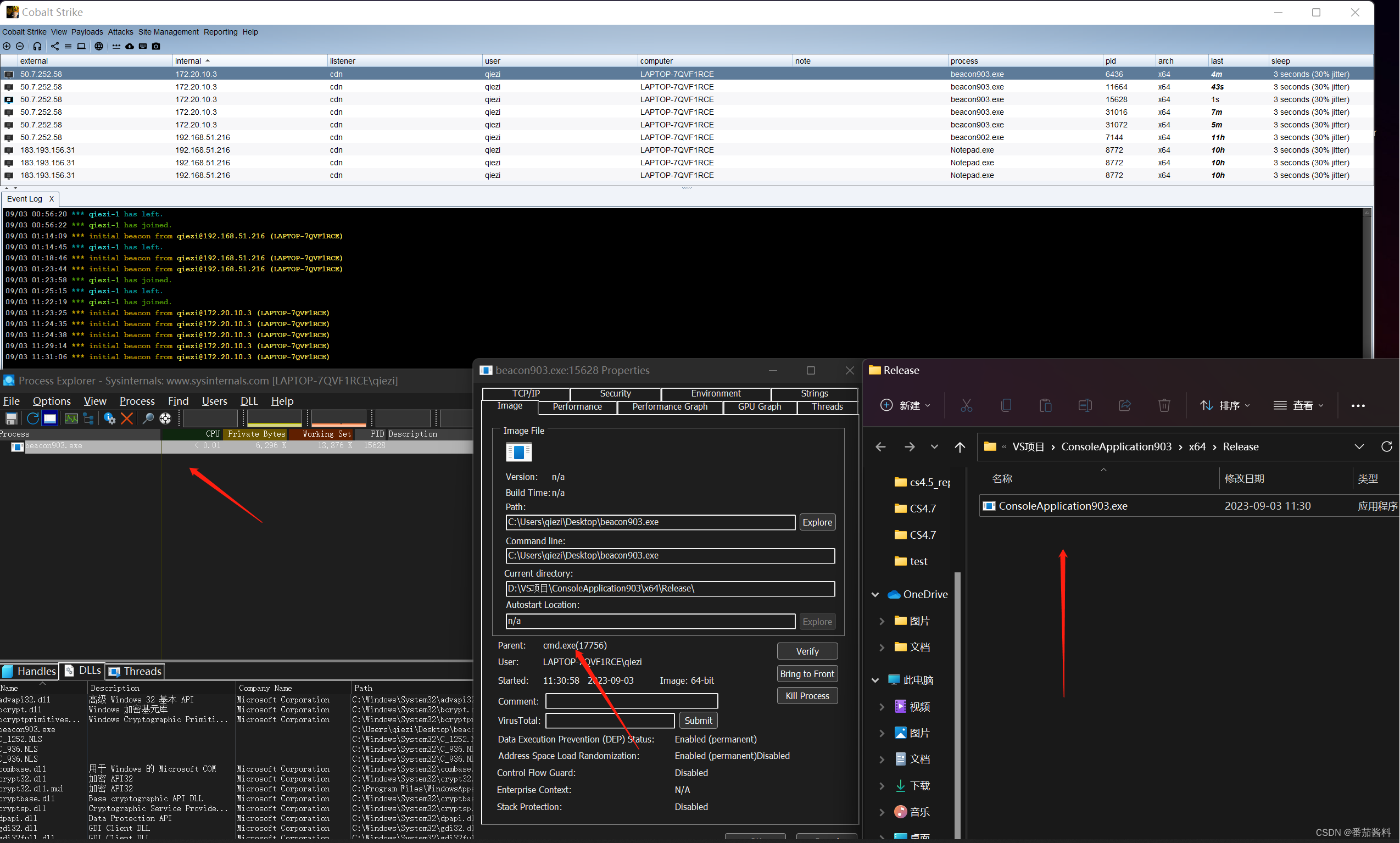The height and width of the screenshot is (843, 1400).
Task: Open the Attacks menu in Cobalt Strike
Action: pyautogui.click(x=120, y=32)
